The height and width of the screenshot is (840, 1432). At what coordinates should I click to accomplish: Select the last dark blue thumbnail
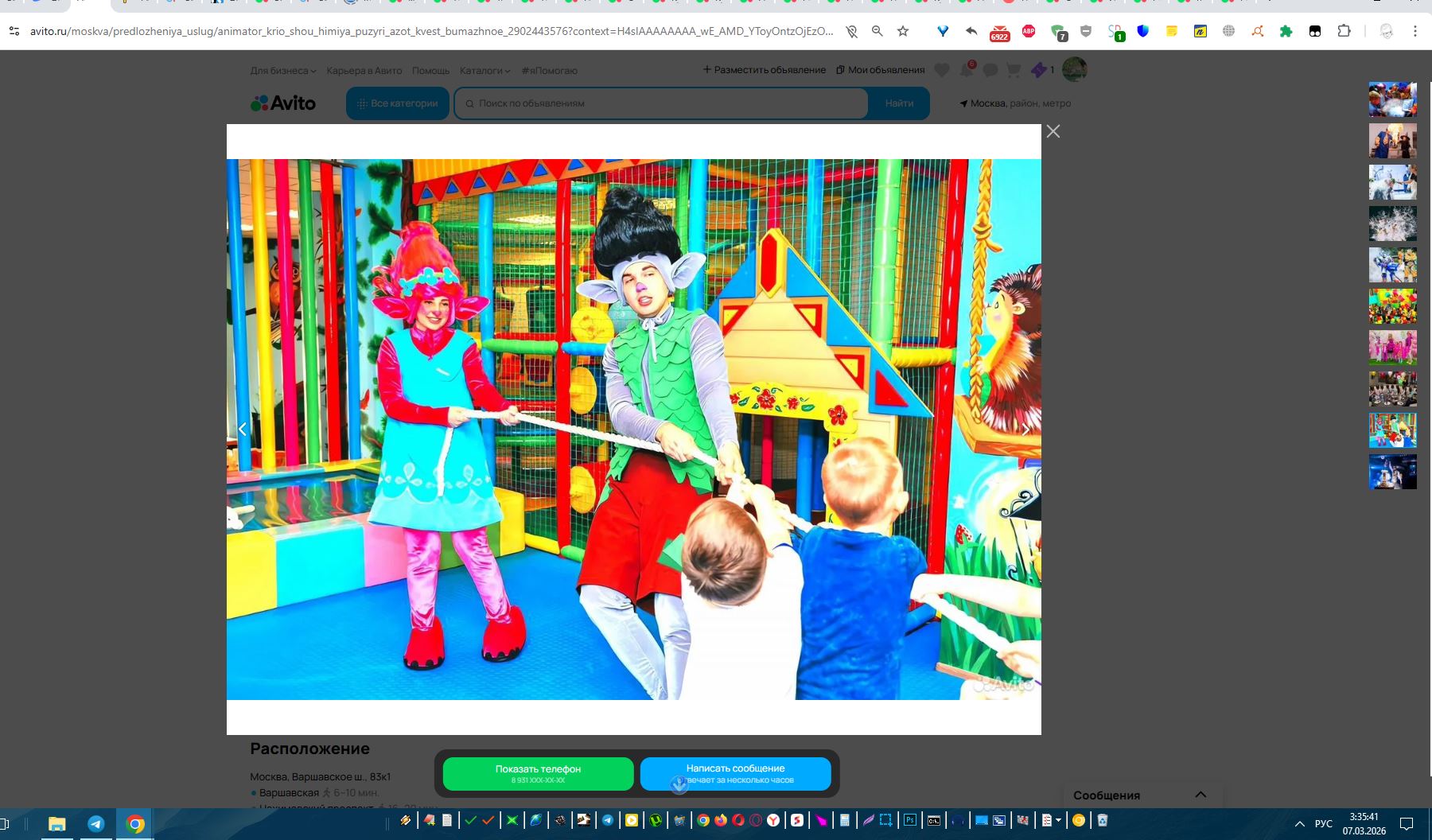click(x=1393, y=472)
